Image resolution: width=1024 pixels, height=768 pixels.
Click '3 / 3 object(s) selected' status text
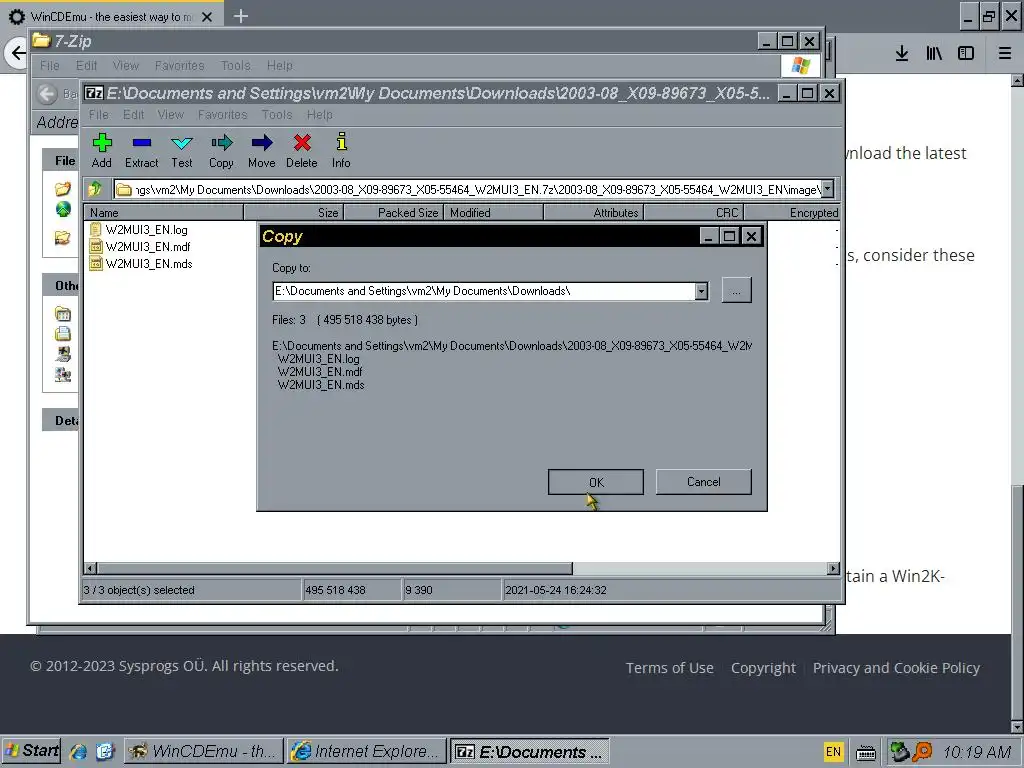click(x=139, y=590)
